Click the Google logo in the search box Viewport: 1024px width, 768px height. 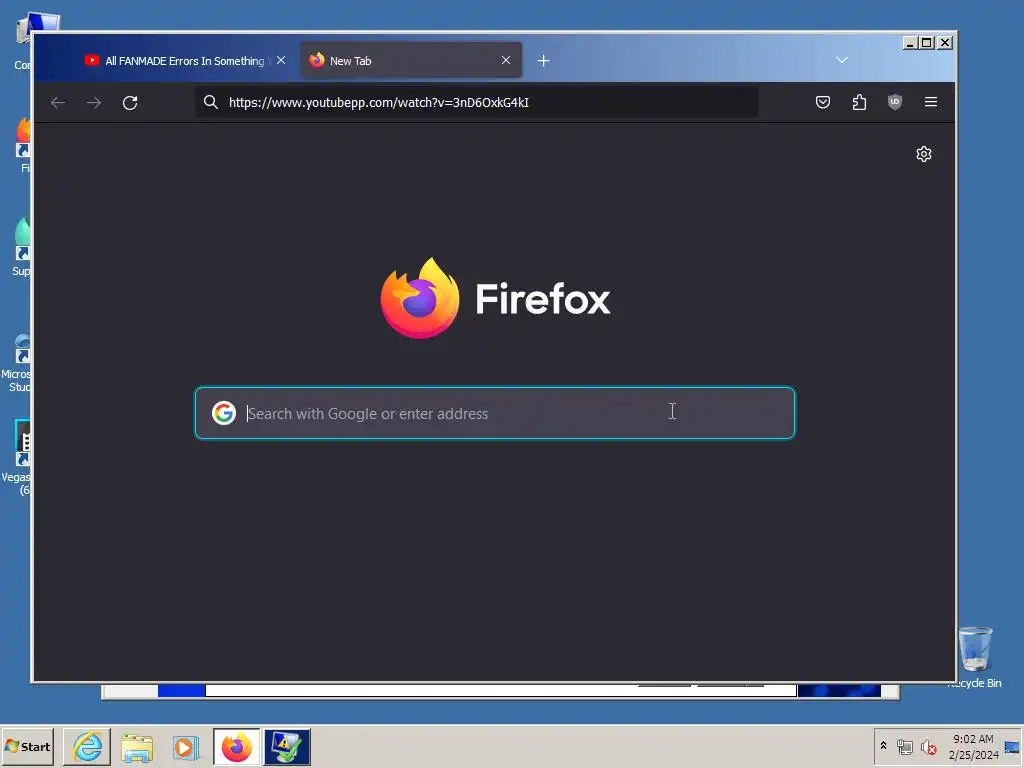pos(223,413)
